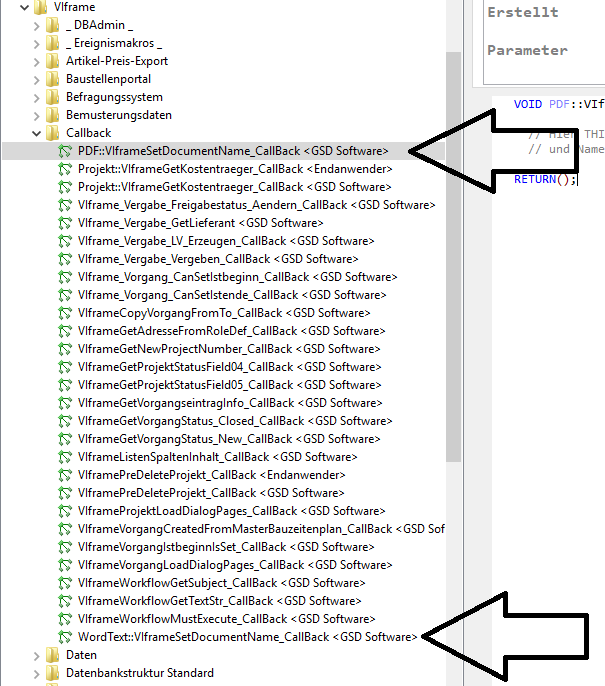Expand the Baustellenportal folder
The width and height of the screenshot is (605, 686).
point(37,80)
